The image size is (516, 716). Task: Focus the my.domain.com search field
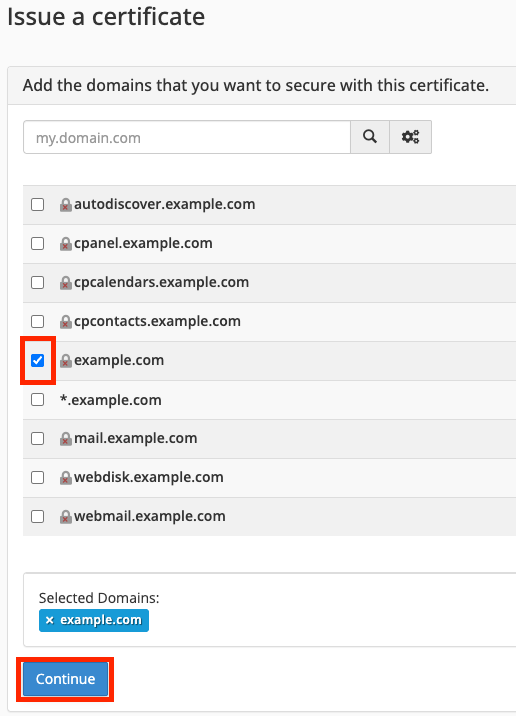point(187,137)
